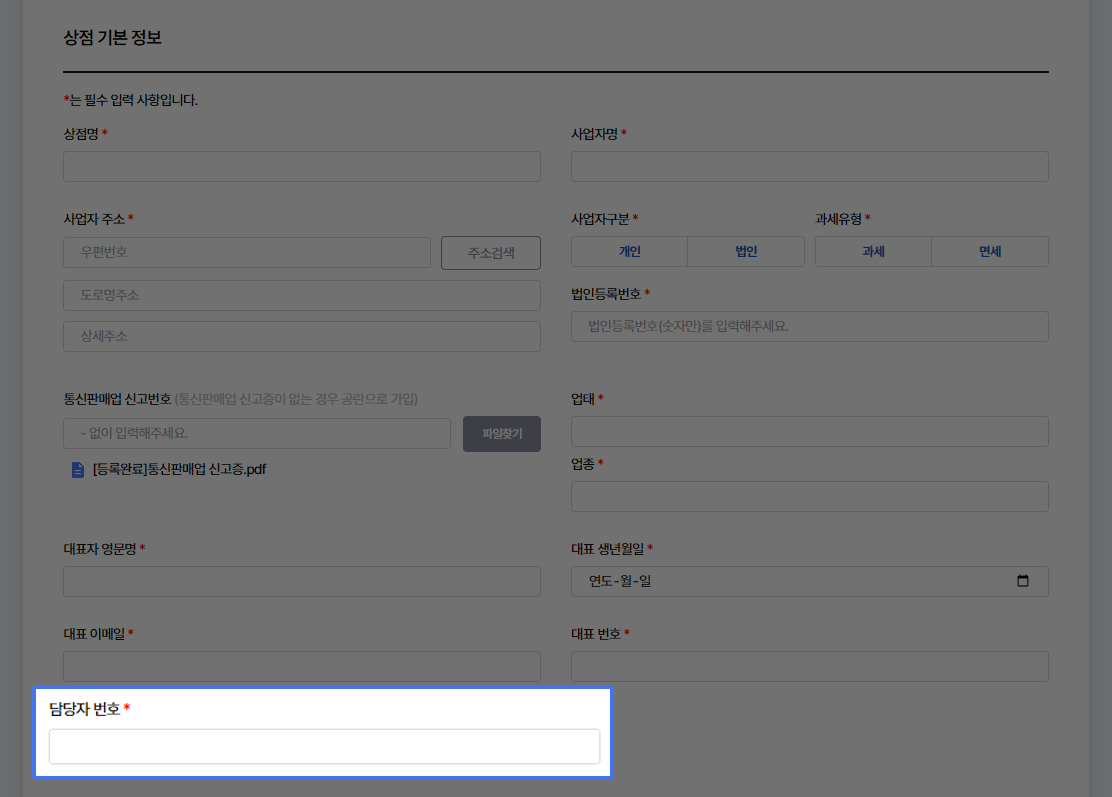The height and width of the screenshot is (797, 1112).
Task: Select 개인 business type option
Action: [x=629, y=252]
